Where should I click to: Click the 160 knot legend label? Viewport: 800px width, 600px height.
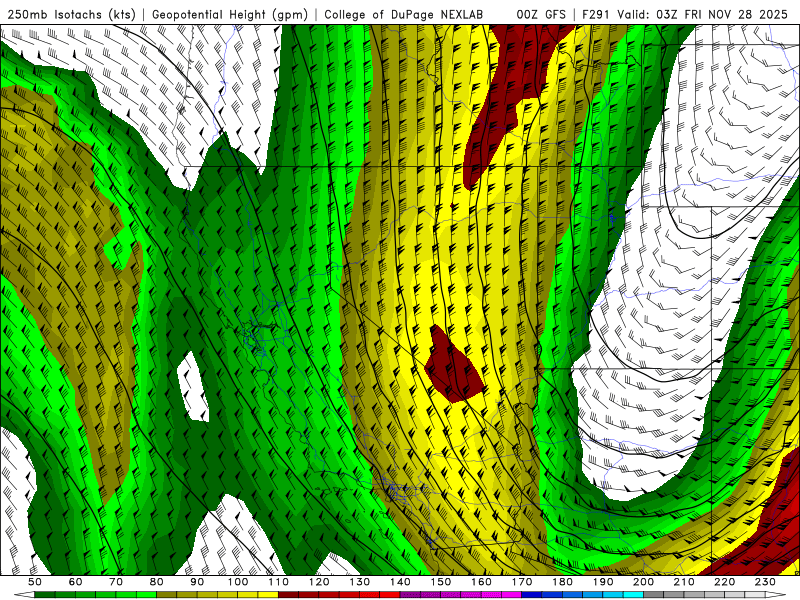pyautogui.click(x=481, y=582)
